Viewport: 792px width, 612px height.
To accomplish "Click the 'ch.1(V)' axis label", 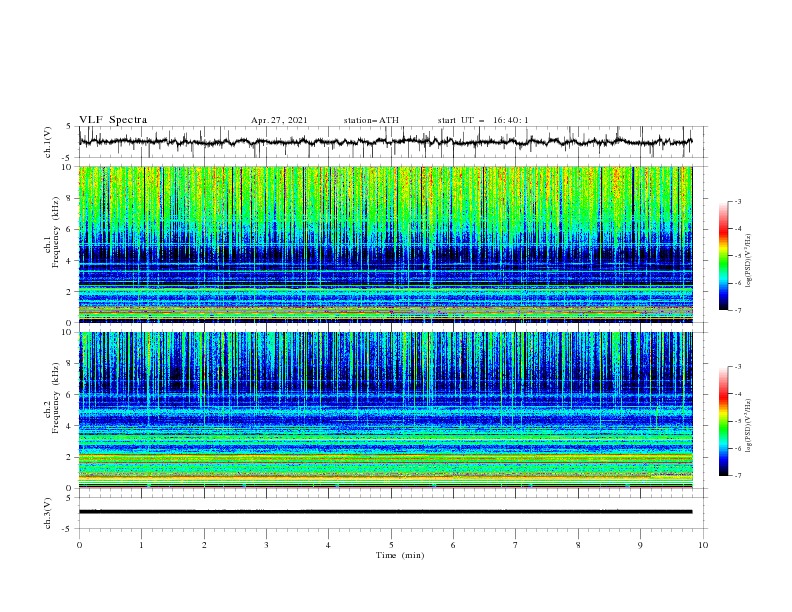I will [47, 142].
